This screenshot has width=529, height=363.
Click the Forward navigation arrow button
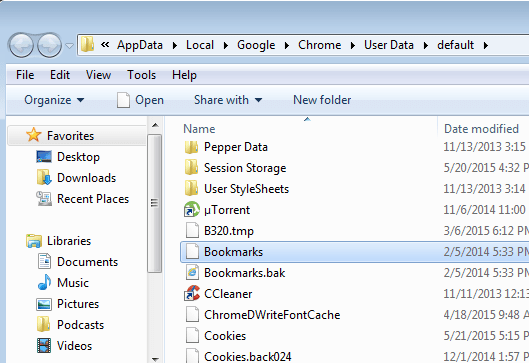coord(49,45)
